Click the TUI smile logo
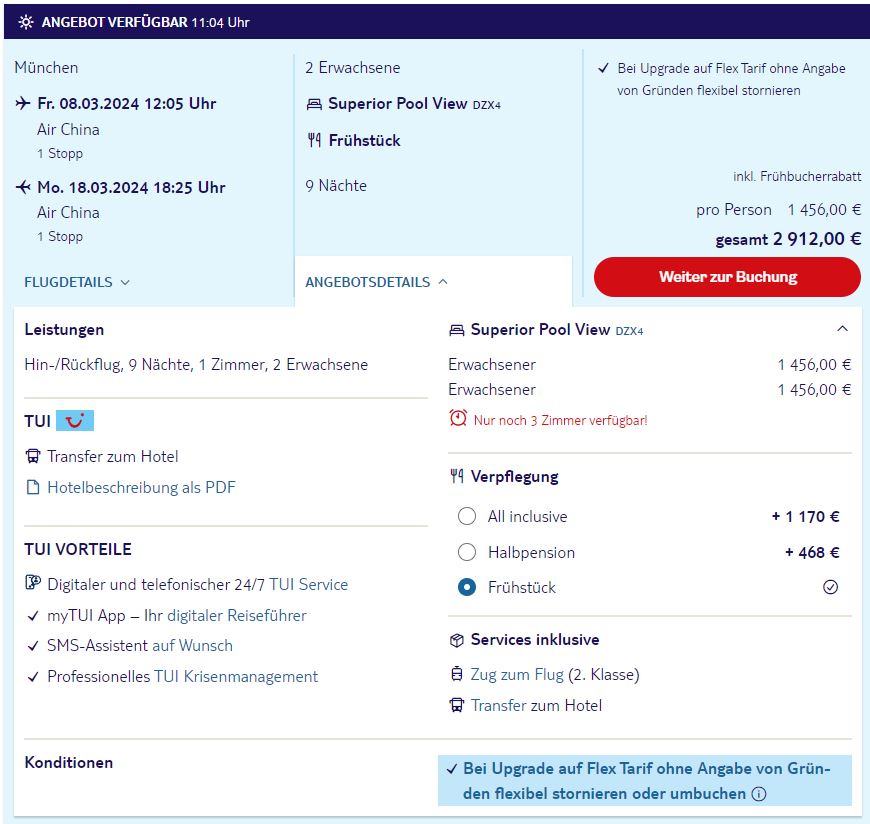Viewport: 870px width, 824px height. pyautogui.click(x=75, y=421)
